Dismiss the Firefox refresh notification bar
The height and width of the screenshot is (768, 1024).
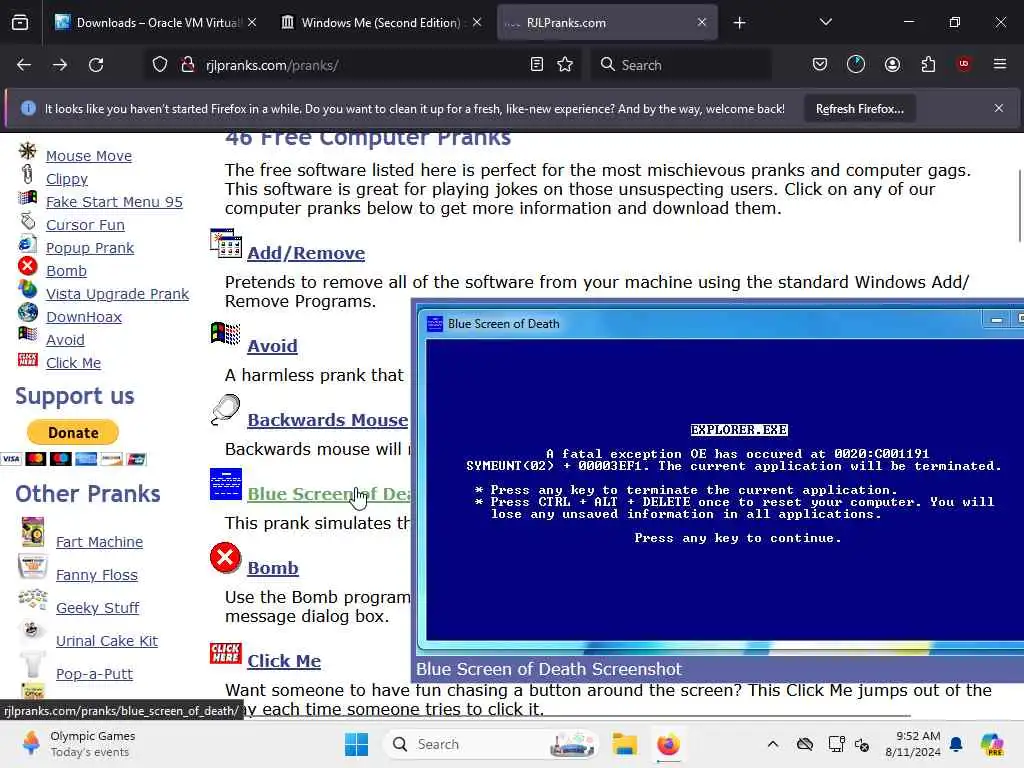tap(999, 108)
